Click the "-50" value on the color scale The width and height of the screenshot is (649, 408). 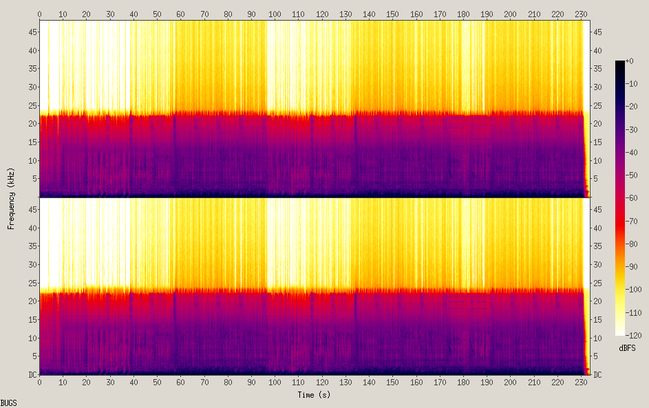pyautogui.click(x=633, y=175)
